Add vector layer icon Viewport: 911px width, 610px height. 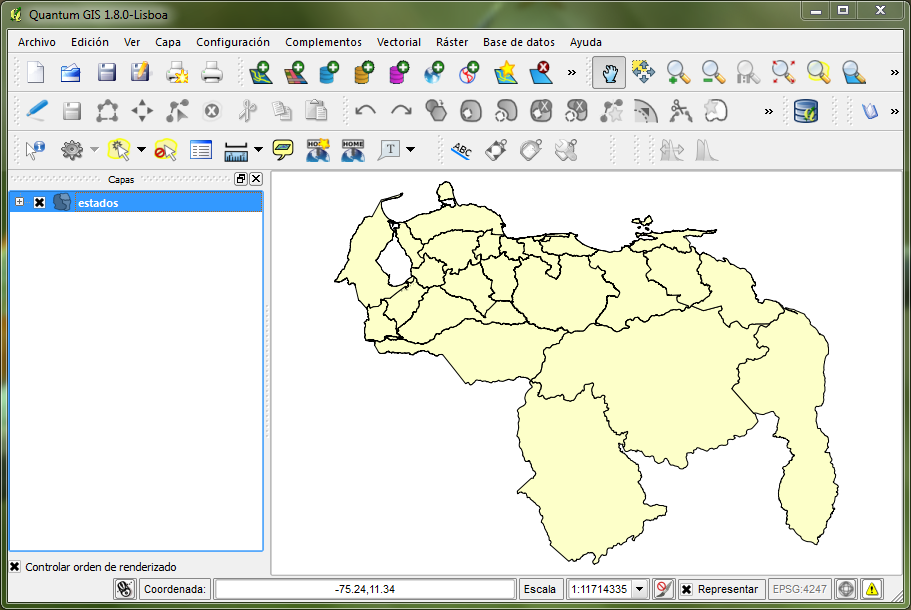click(x=261, y=73)
